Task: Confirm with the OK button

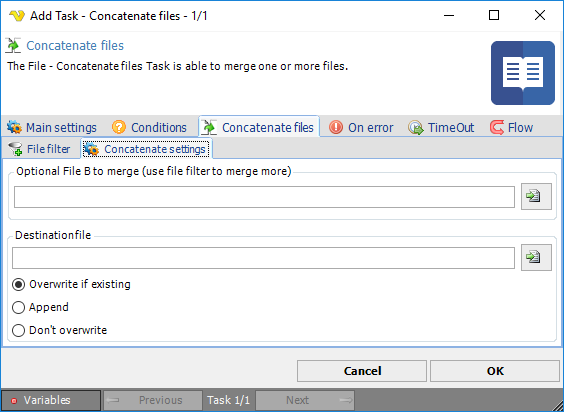Action: coord(495,371)
